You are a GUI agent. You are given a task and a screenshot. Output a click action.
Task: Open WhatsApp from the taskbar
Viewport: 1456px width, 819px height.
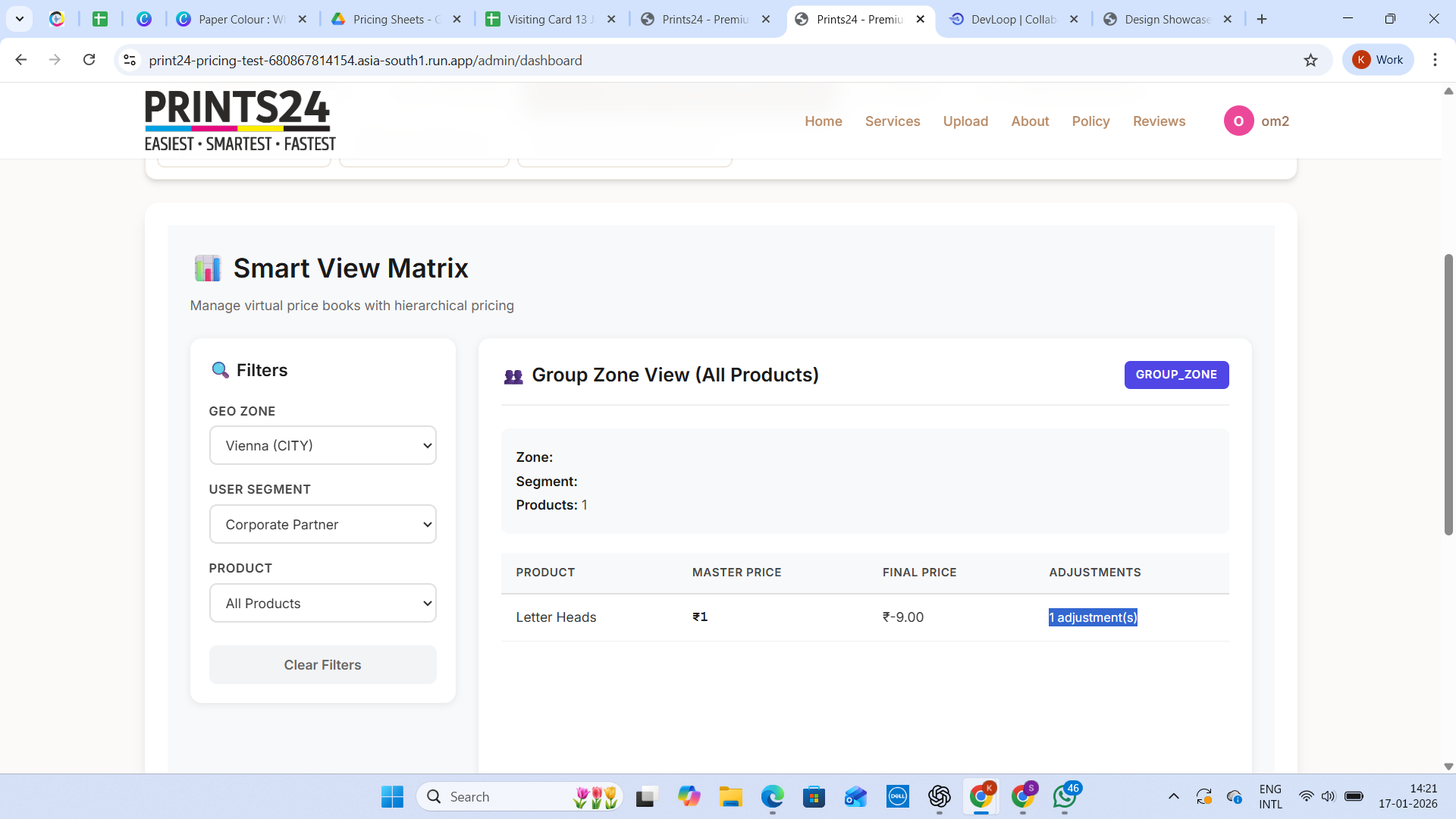[x=1065, y=797]
